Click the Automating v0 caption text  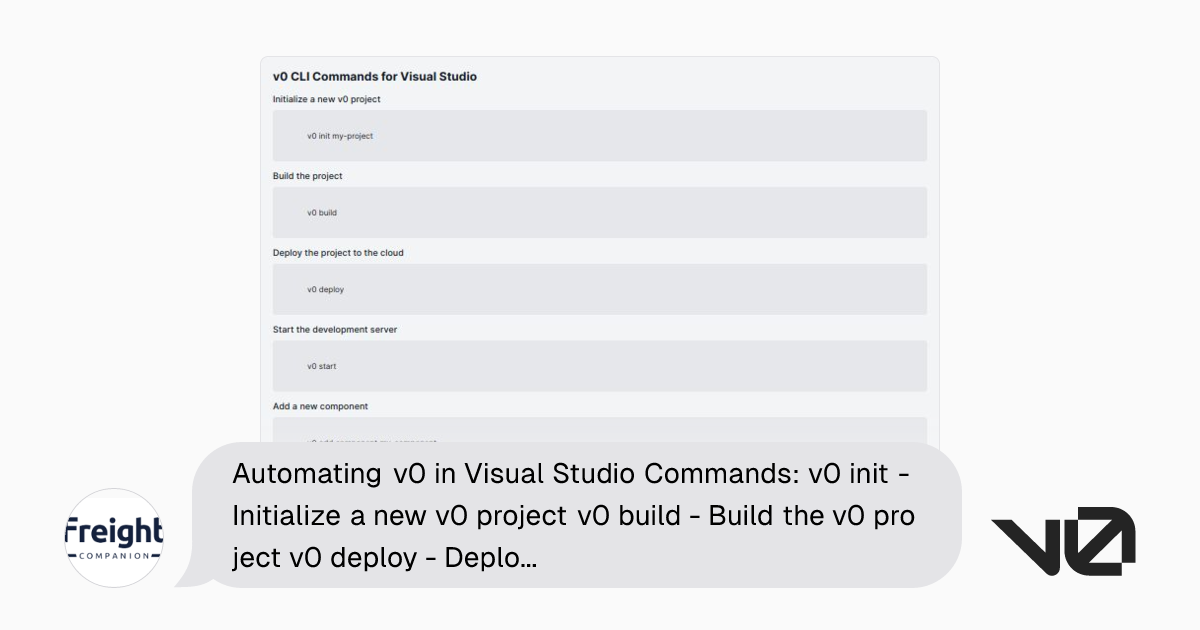(574, 515)
